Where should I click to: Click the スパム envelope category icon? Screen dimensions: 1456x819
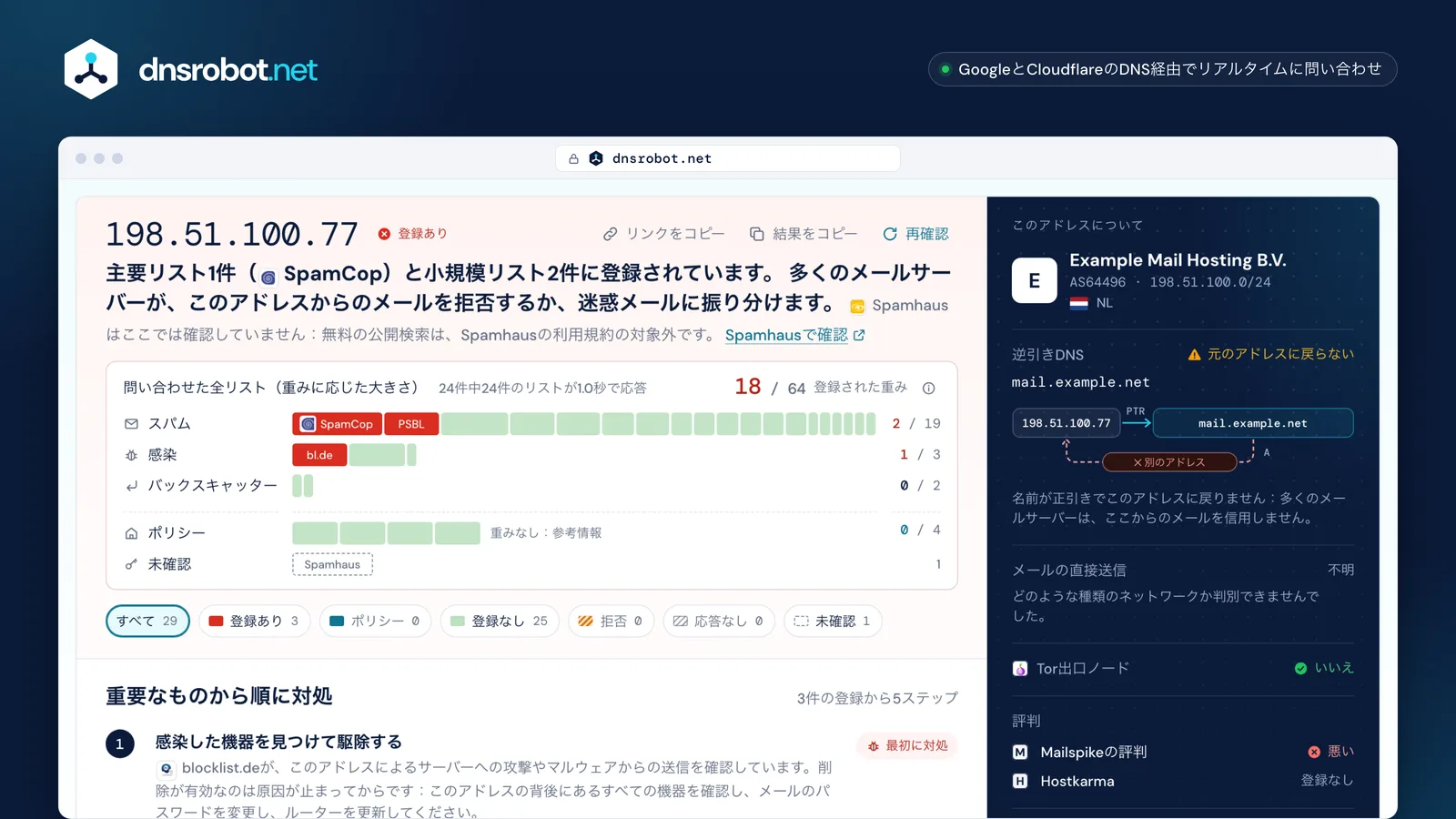(x=131, y=424)
